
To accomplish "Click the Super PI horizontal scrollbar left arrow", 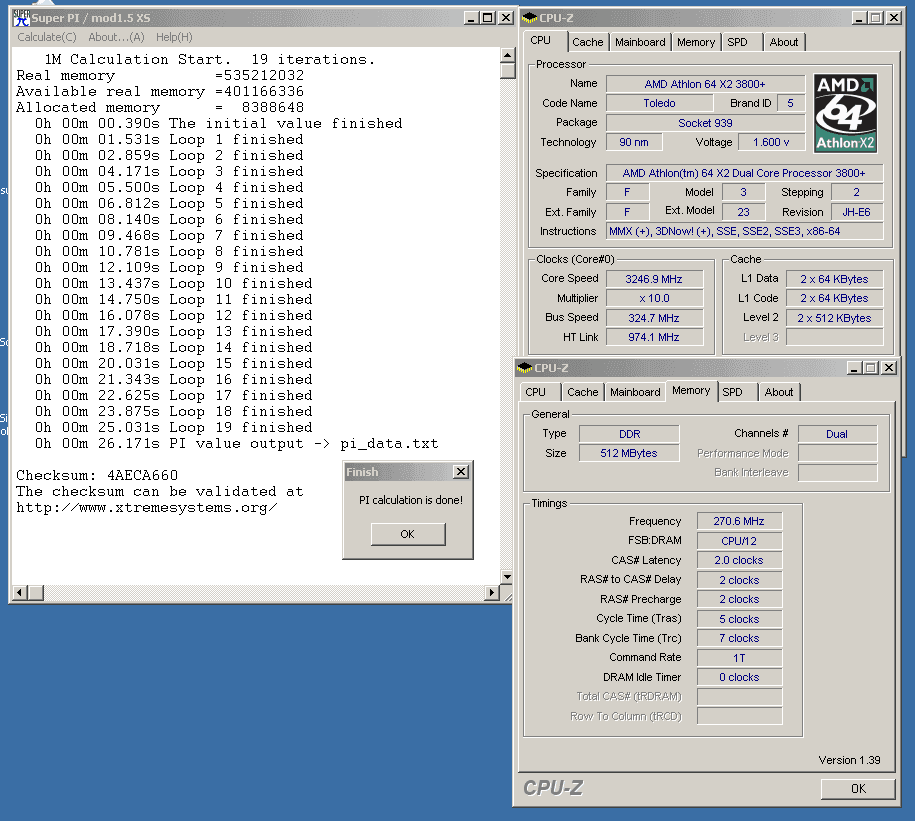I will 20,593.
